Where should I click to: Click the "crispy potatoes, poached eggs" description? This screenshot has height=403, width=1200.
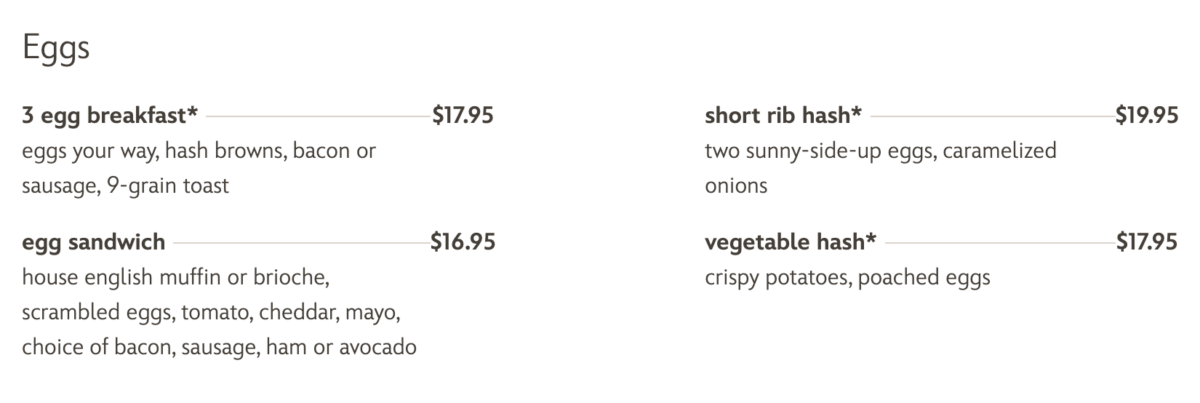point(847,277)
